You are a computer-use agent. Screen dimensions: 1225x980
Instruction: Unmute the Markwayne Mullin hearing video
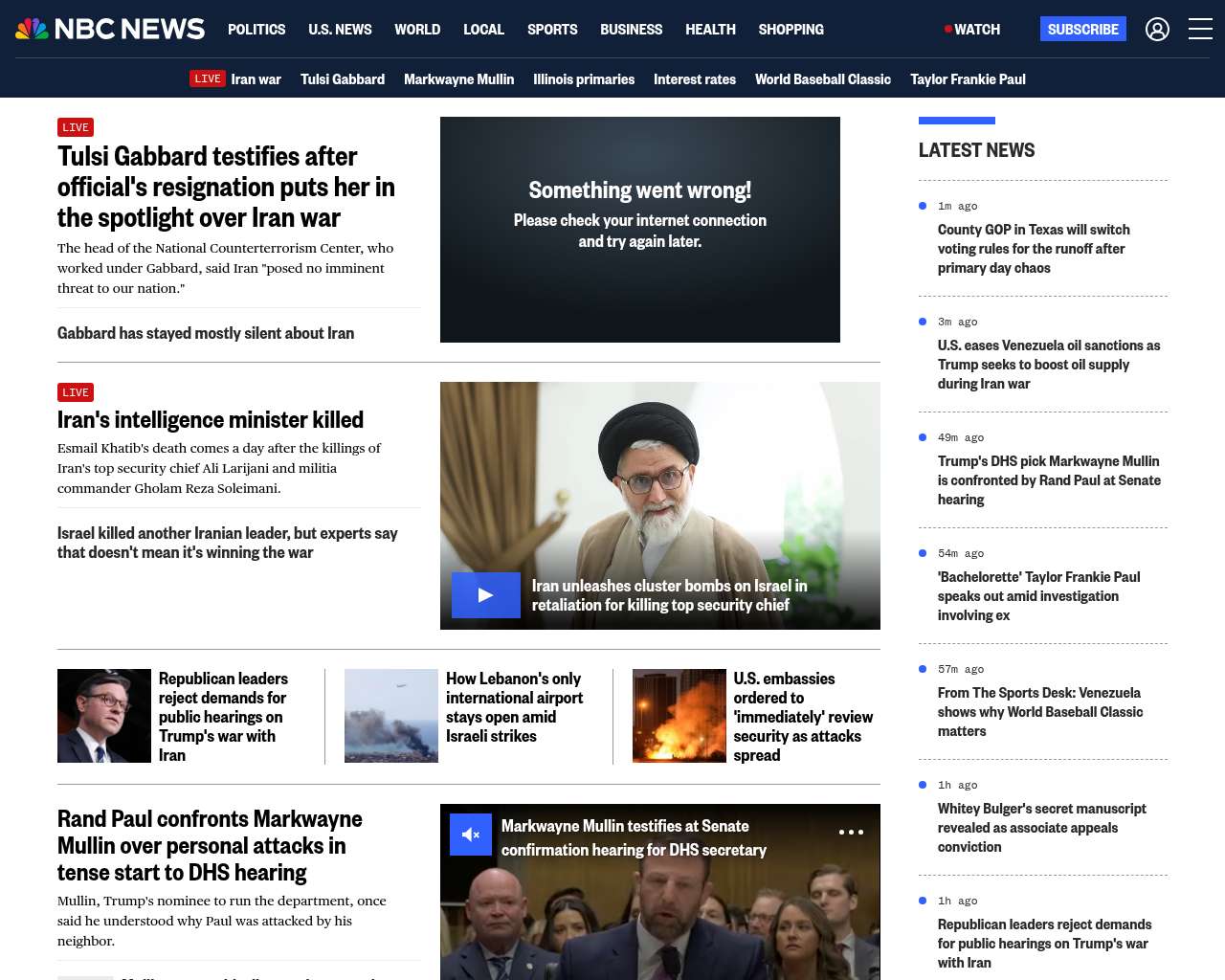pos(471,835)
